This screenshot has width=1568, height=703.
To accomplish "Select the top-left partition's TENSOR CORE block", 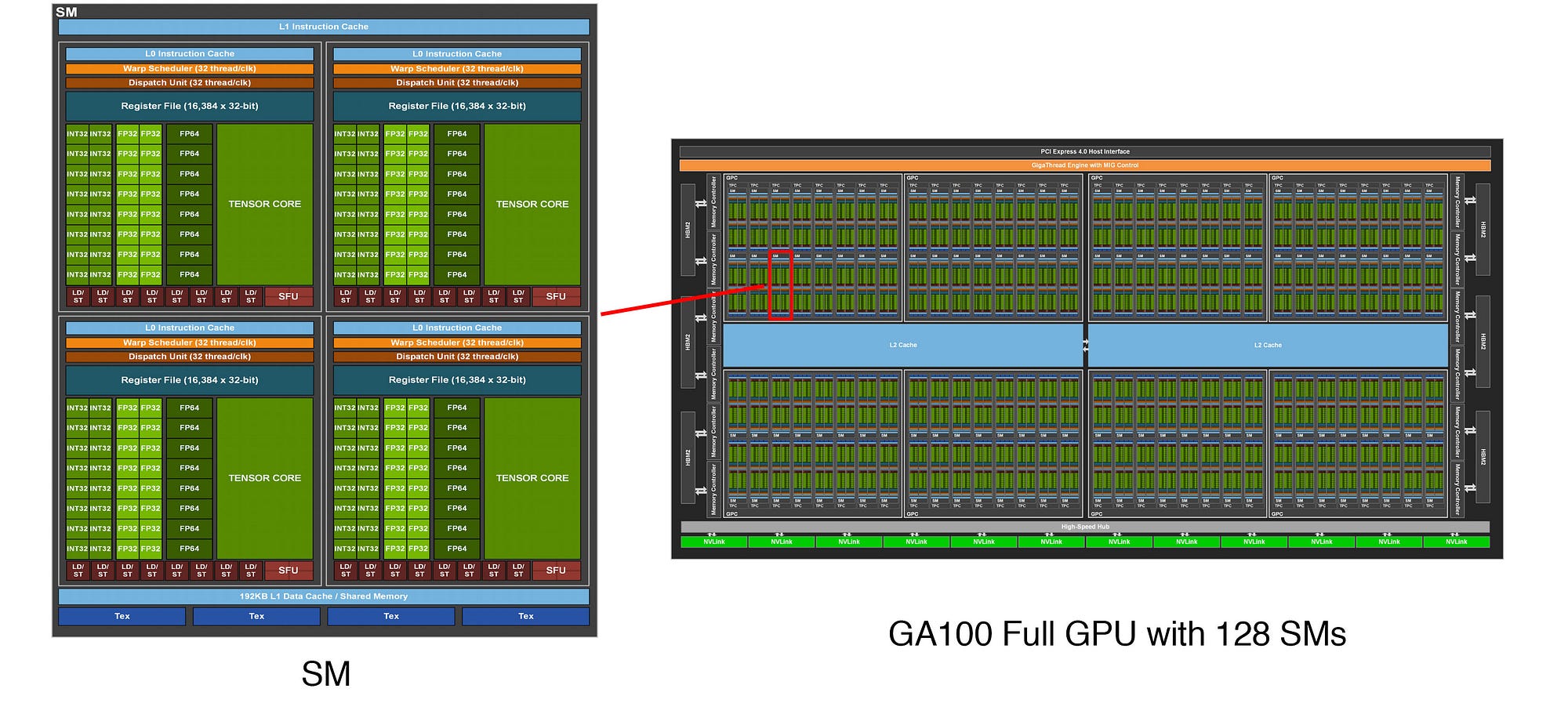I will click(265, 204).
